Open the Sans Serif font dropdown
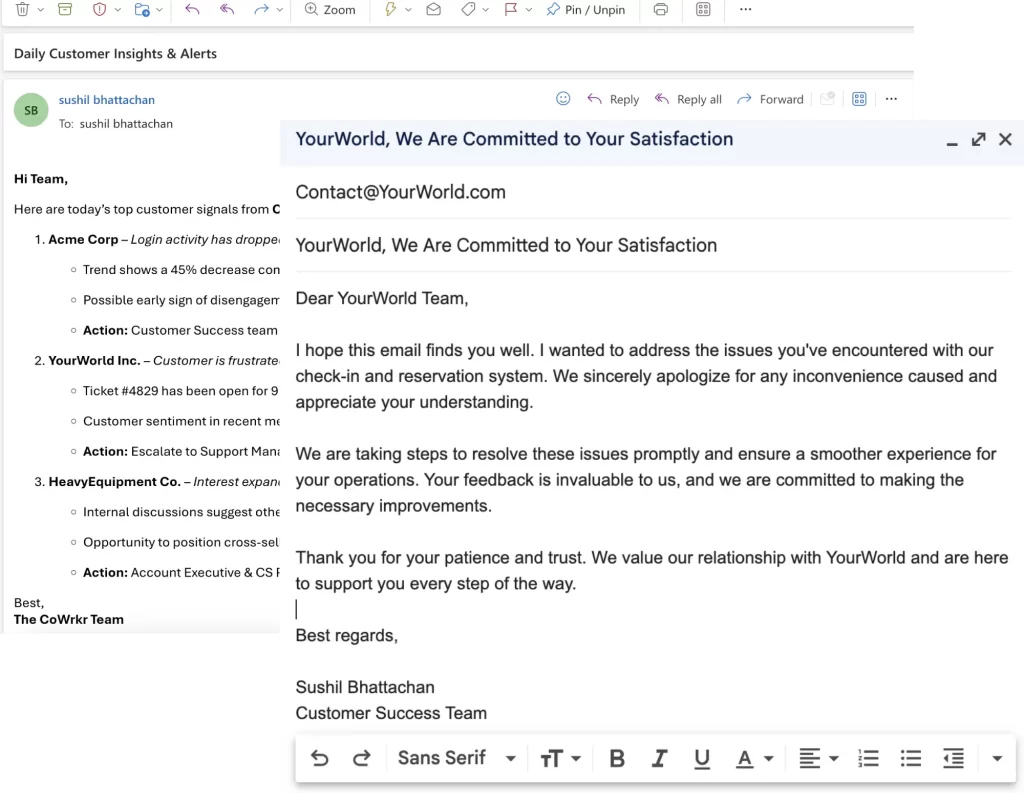The width and height of the screenshot is (1024, 800). pos(457,758)
